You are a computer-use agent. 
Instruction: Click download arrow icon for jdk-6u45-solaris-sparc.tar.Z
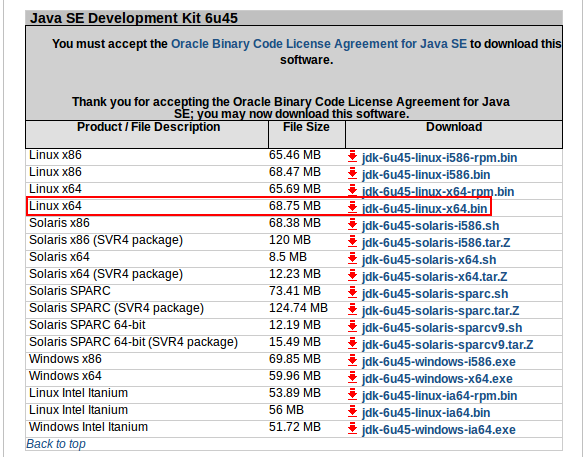pyautogui.click(x=352, y=309)
